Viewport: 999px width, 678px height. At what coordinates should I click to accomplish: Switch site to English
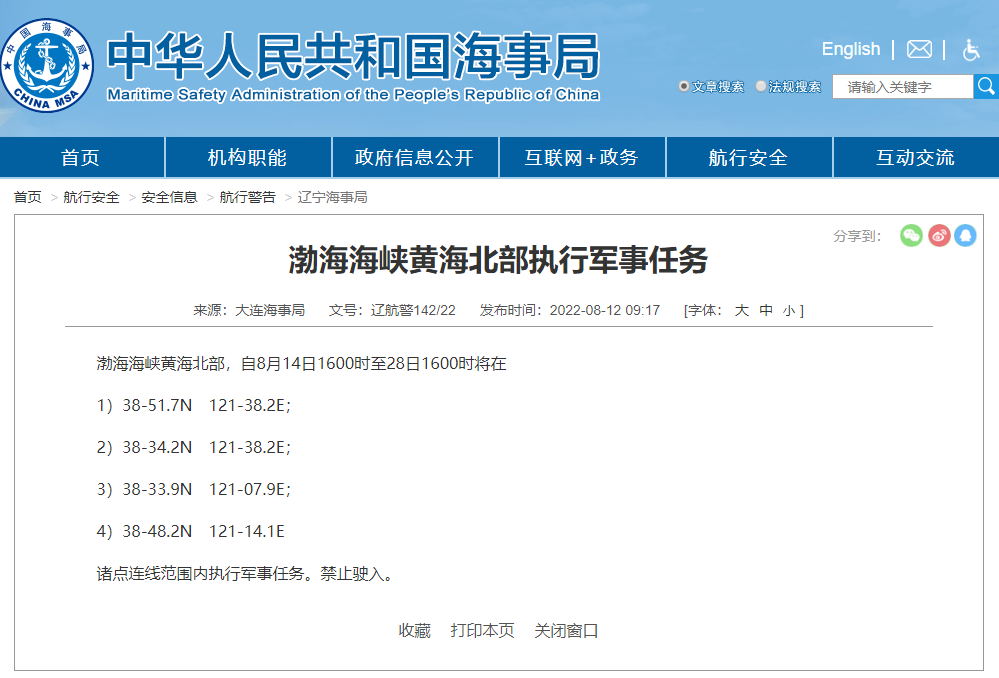(851, 49)
